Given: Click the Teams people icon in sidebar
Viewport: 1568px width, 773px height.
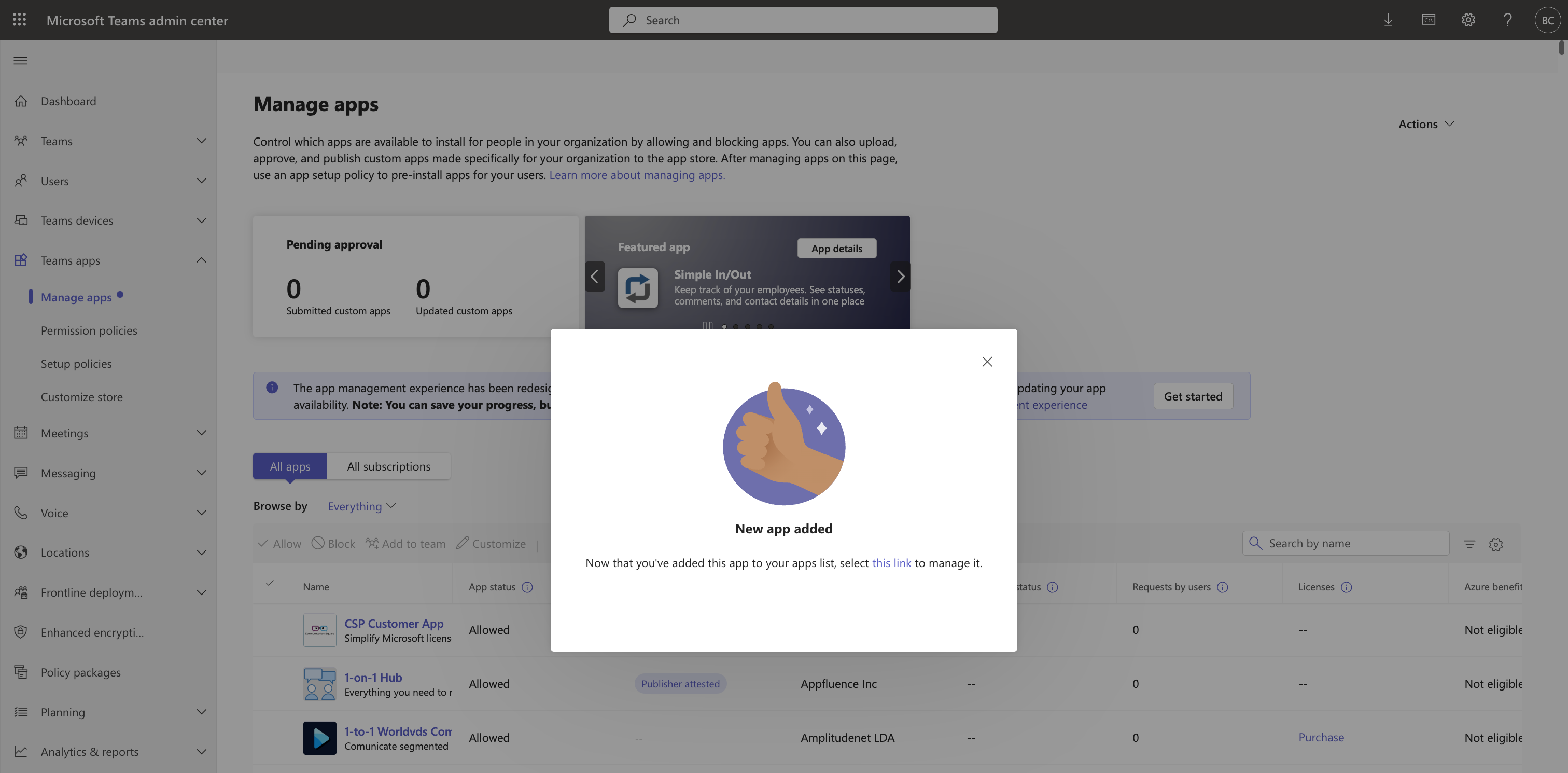Looking at the screenshot, I should click(21, 141).
